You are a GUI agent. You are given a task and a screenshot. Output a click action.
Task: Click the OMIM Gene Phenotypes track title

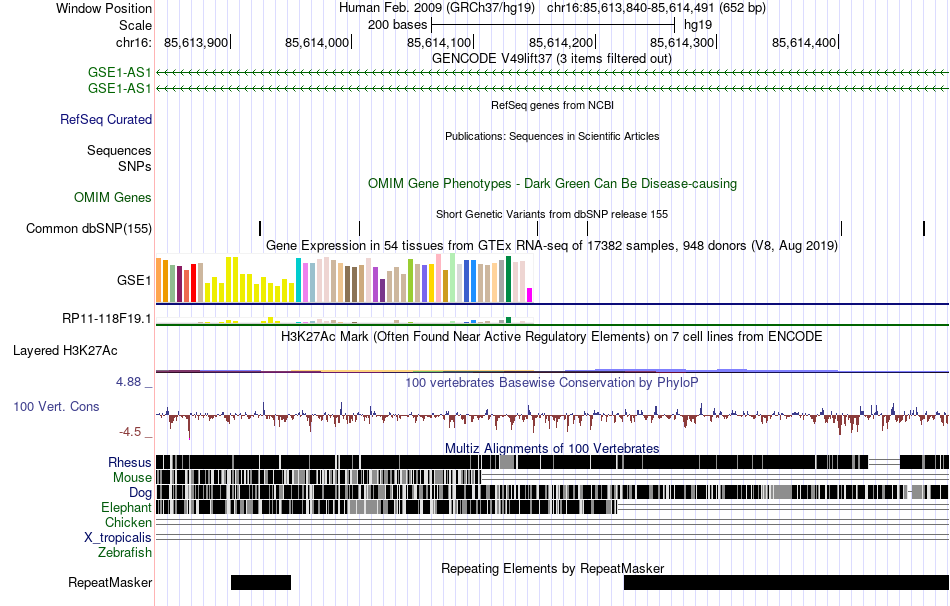[x=552, y=184]
